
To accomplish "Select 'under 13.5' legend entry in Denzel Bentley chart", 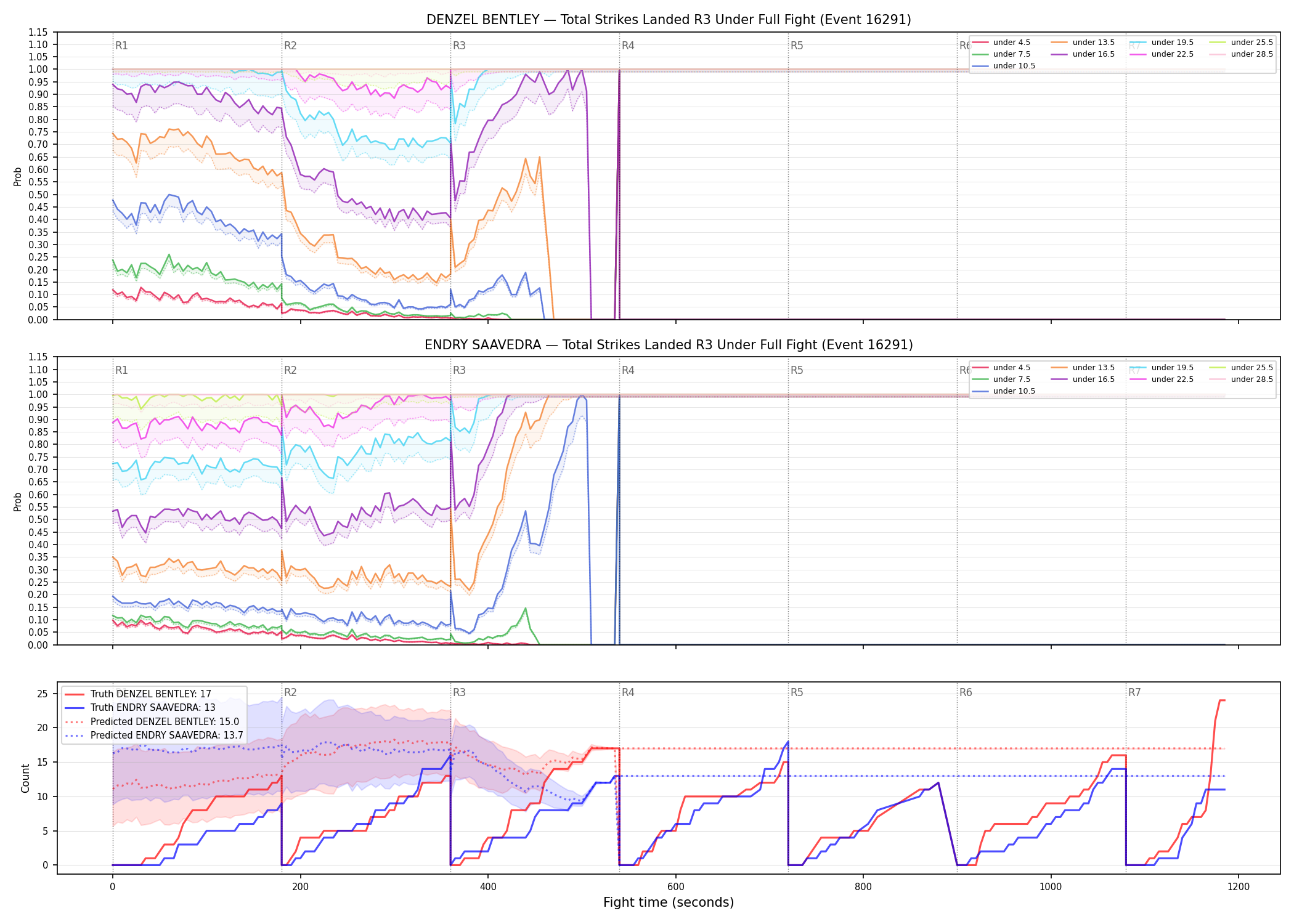I will pyautogui.click(x=1083, y=43).
